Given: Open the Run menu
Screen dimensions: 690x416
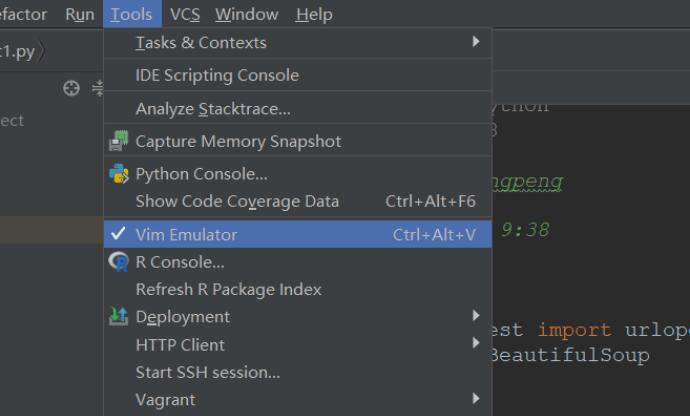Looking at the screenshot, I should 79,14.
